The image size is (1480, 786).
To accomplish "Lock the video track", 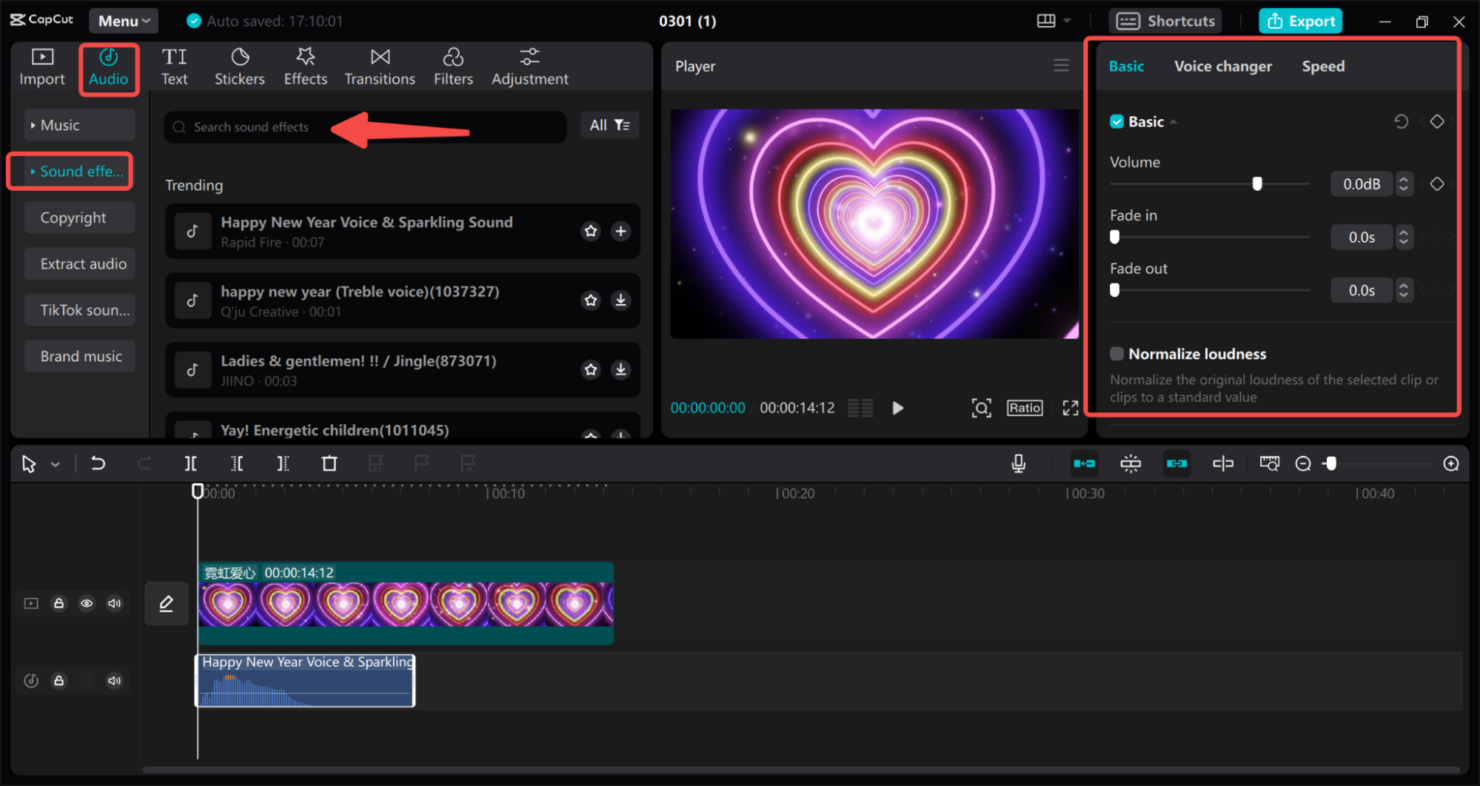I will [x=59, y=603].
